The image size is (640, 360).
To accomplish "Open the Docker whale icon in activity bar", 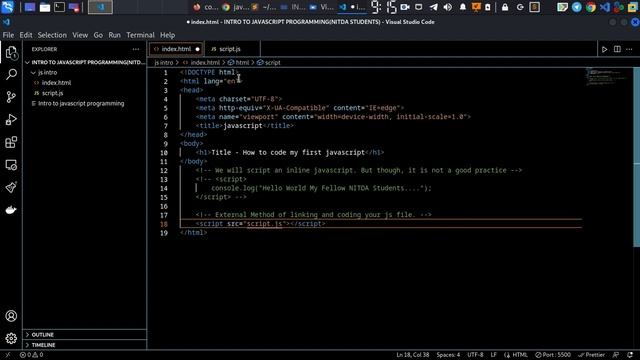I will pyautogui.click(x=11, y=210).
